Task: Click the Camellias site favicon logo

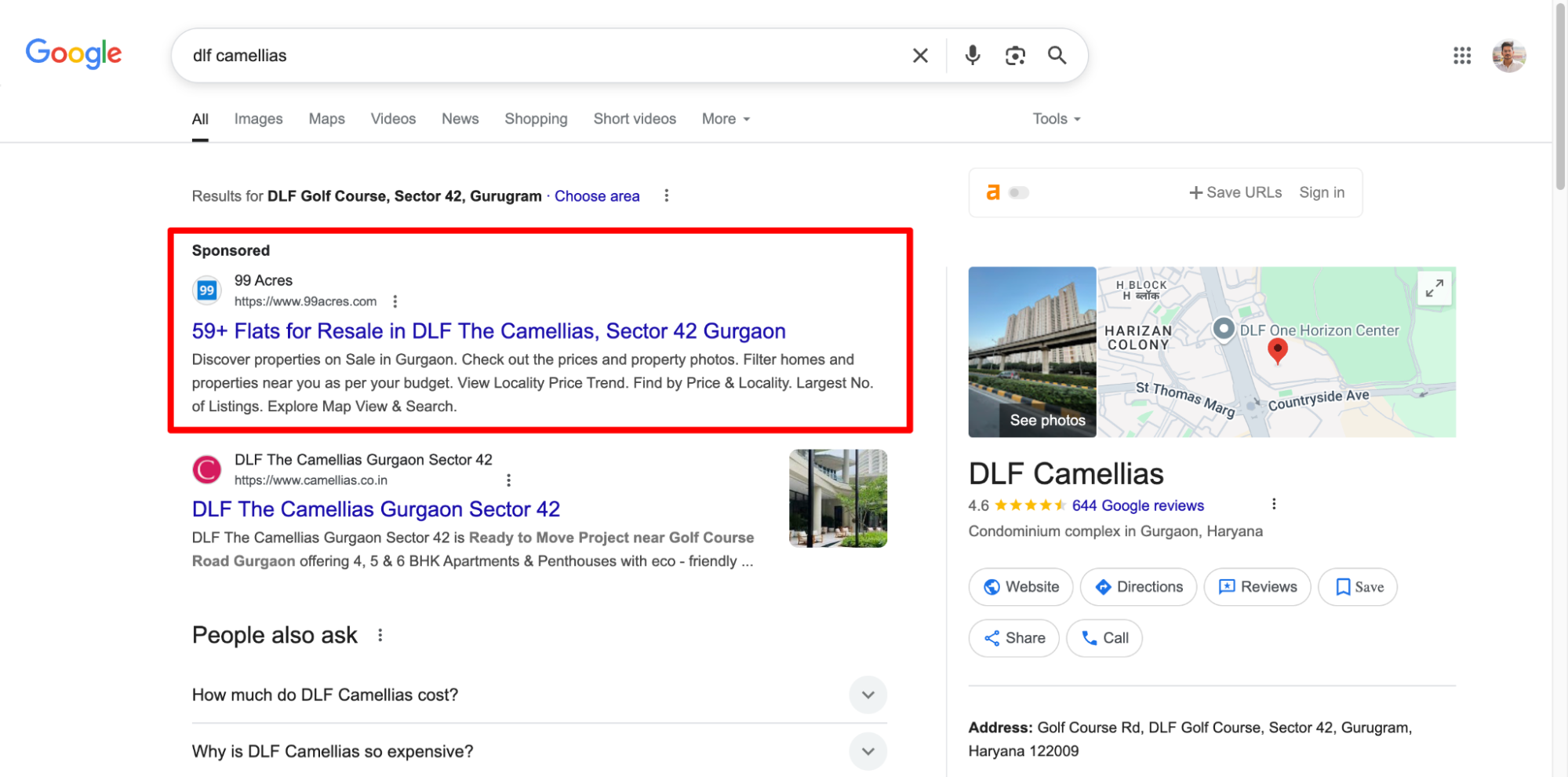Action: click(207, 469)
